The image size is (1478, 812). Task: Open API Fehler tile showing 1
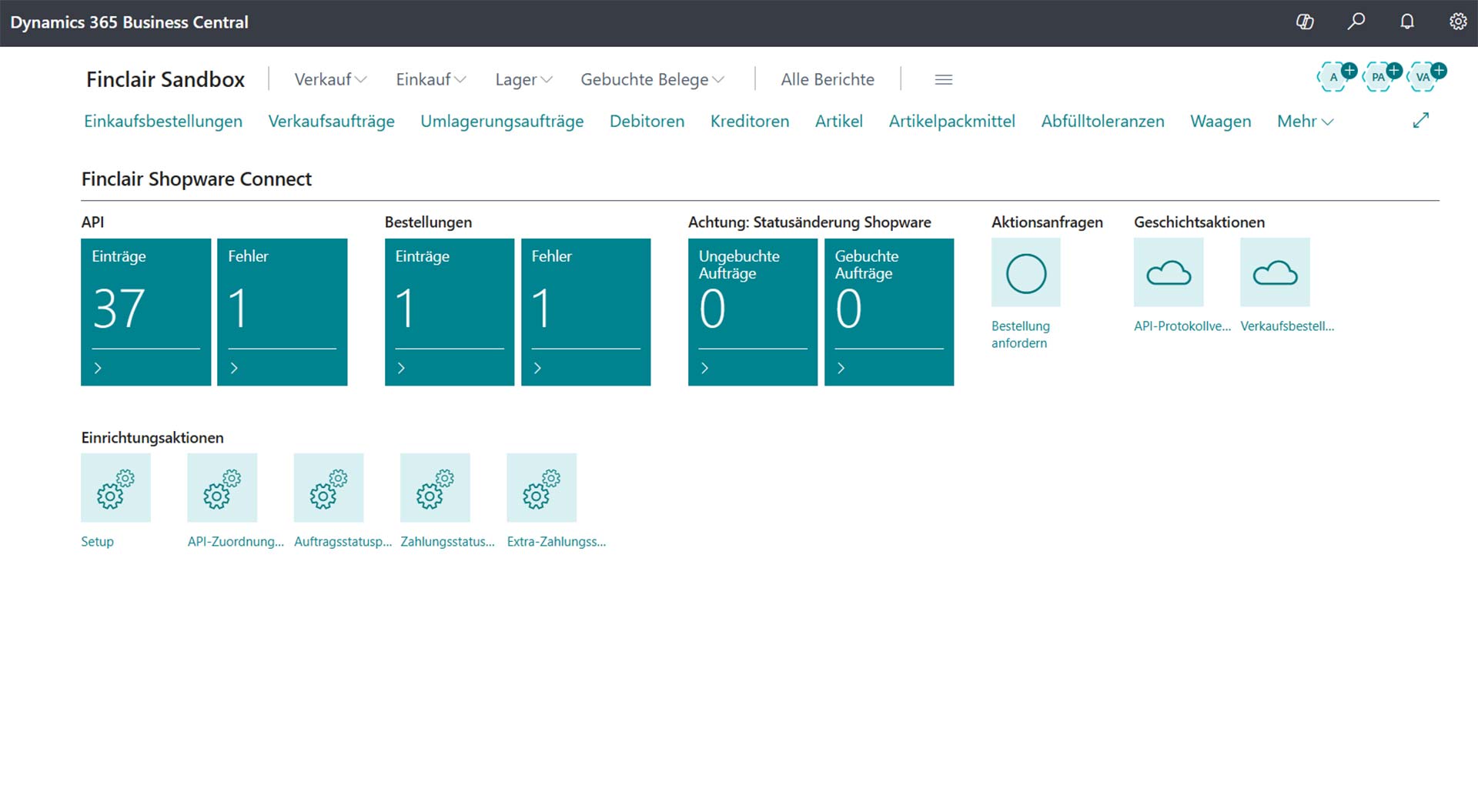[282, 312]
